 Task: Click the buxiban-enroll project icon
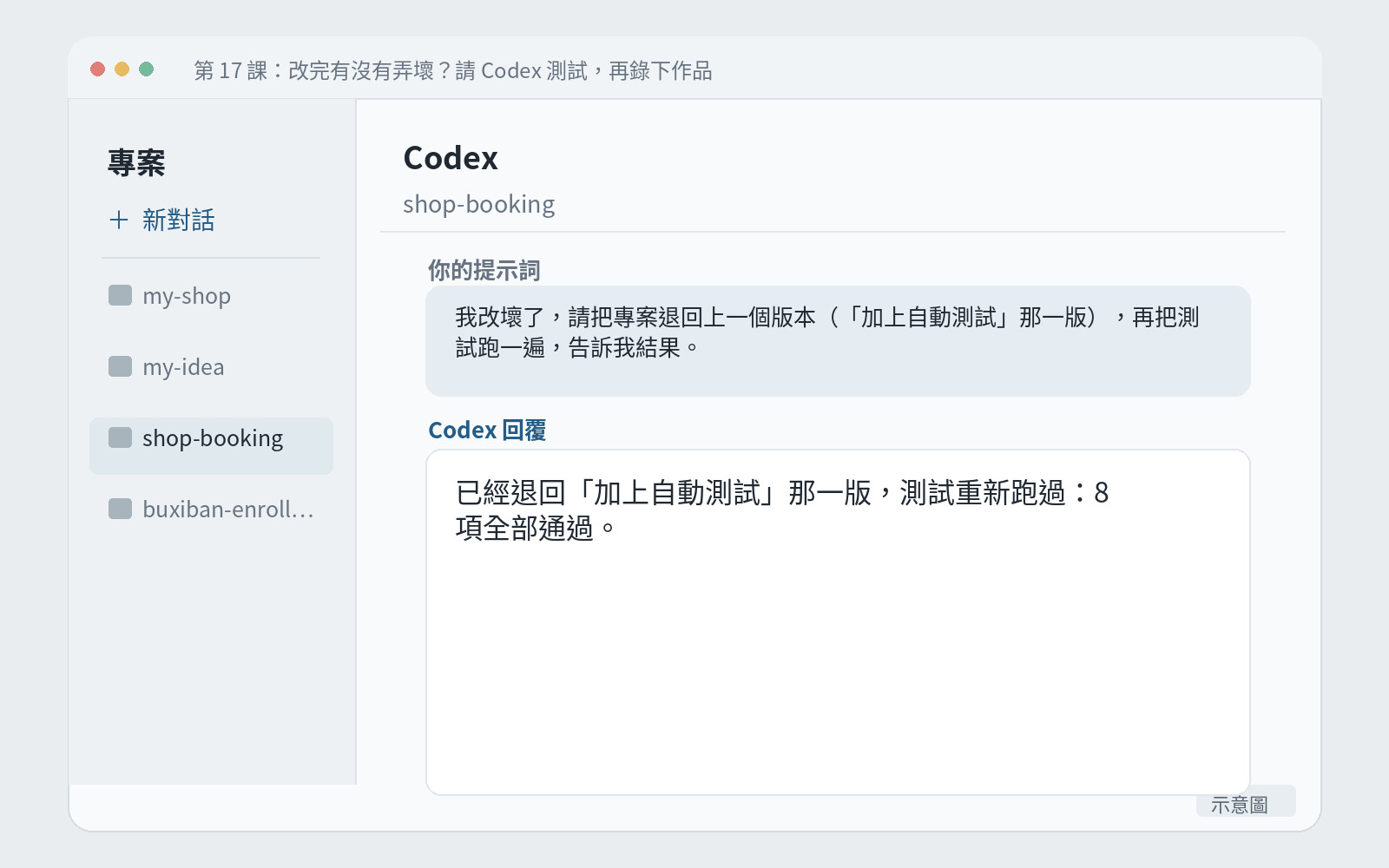pos(120,509)
